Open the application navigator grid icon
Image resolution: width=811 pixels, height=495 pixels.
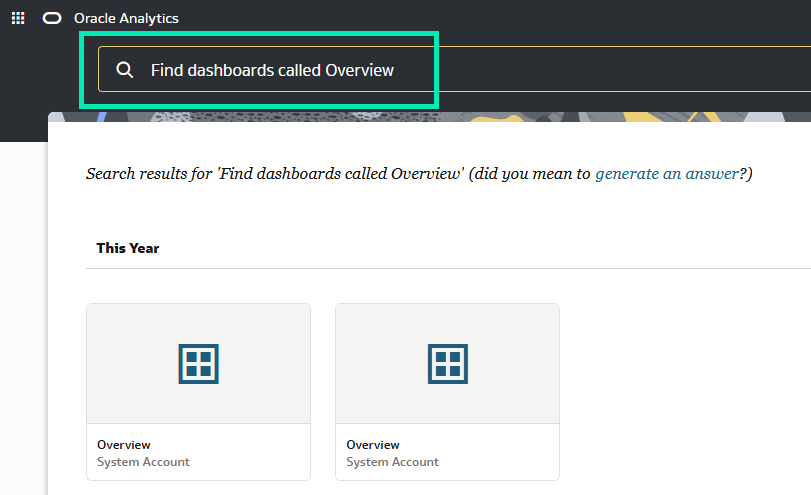pyautogui.click(x=18, y=18)
